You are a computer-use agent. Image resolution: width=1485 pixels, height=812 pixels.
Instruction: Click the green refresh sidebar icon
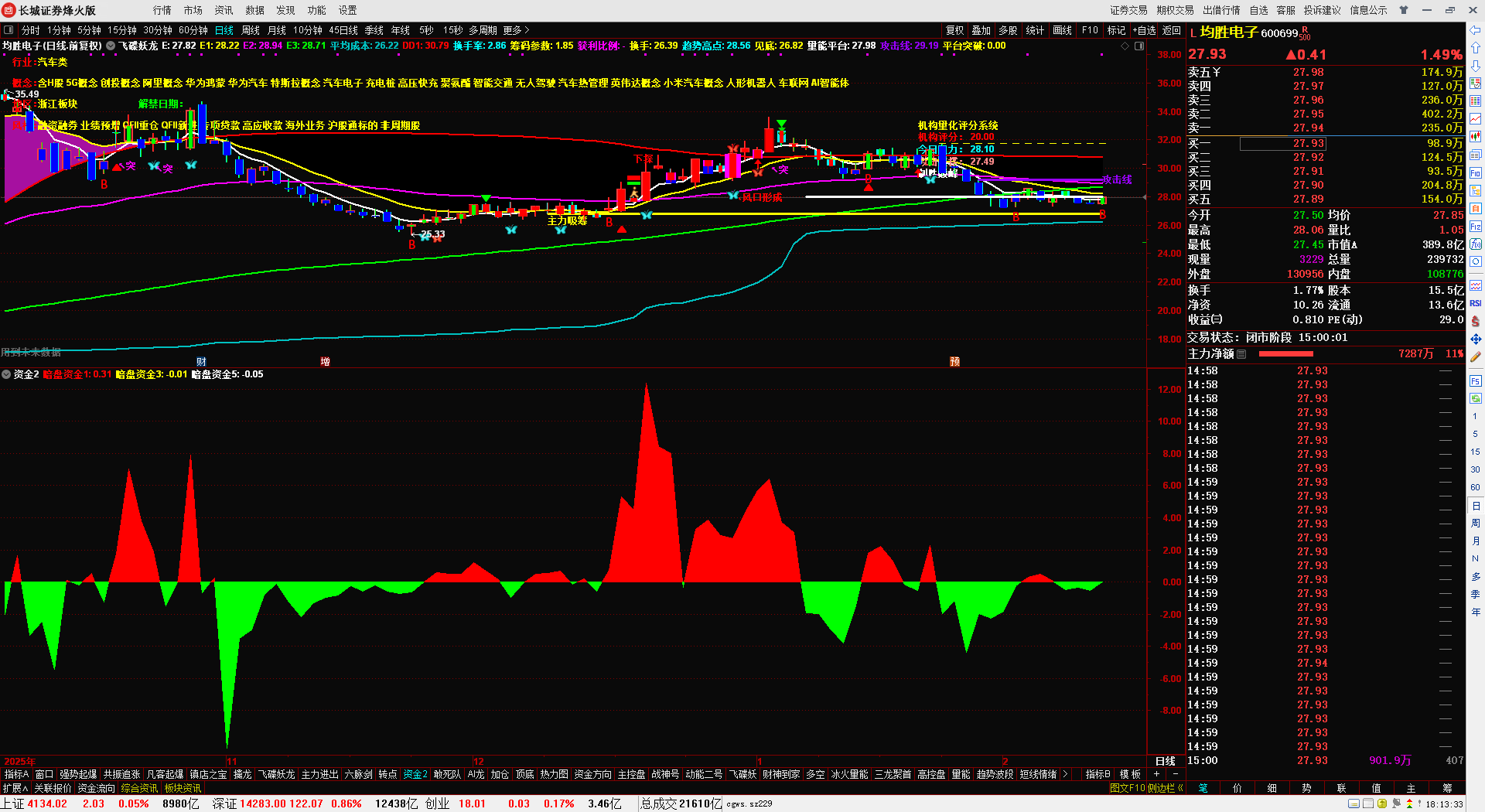click(1476, 398)
